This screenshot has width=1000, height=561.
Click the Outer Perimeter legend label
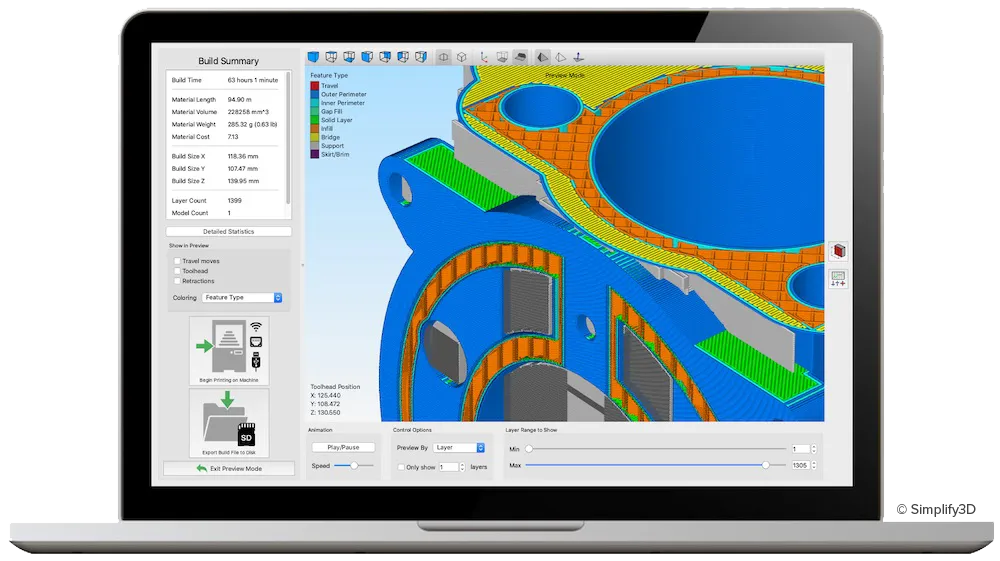point(344,94)
